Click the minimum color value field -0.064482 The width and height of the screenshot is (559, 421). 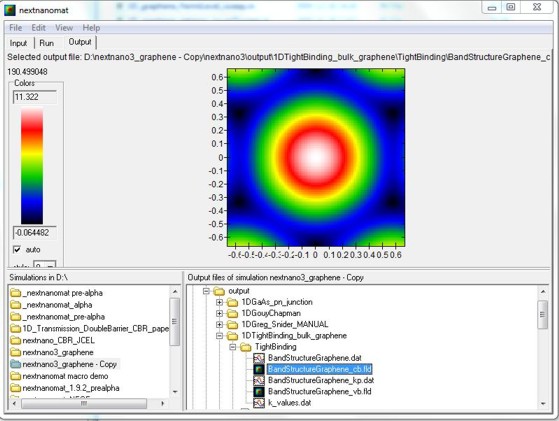pyautogui.click(x=35, y=232)
